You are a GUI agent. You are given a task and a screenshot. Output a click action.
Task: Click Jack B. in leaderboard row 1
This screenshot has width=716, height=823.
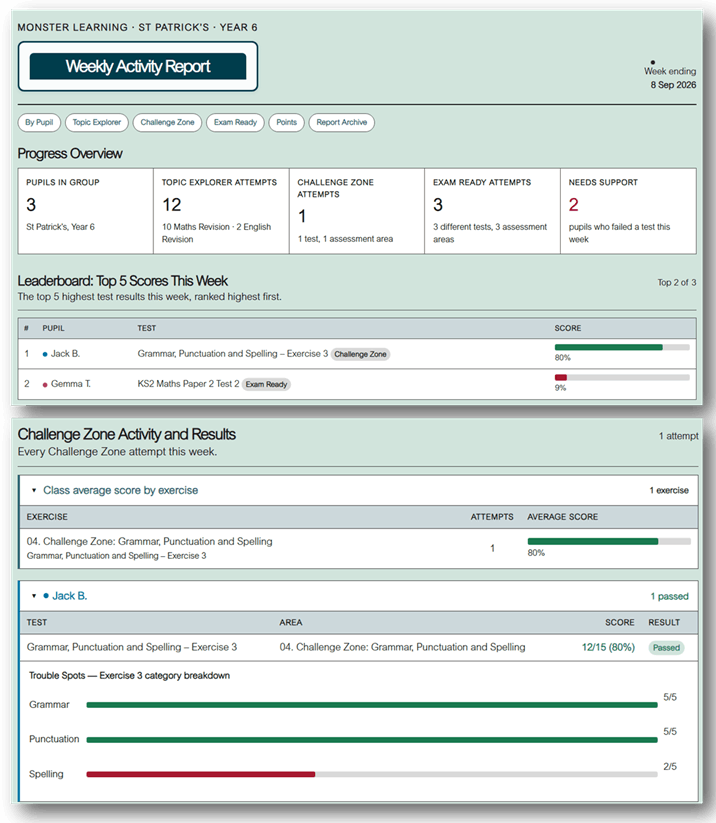65,354
